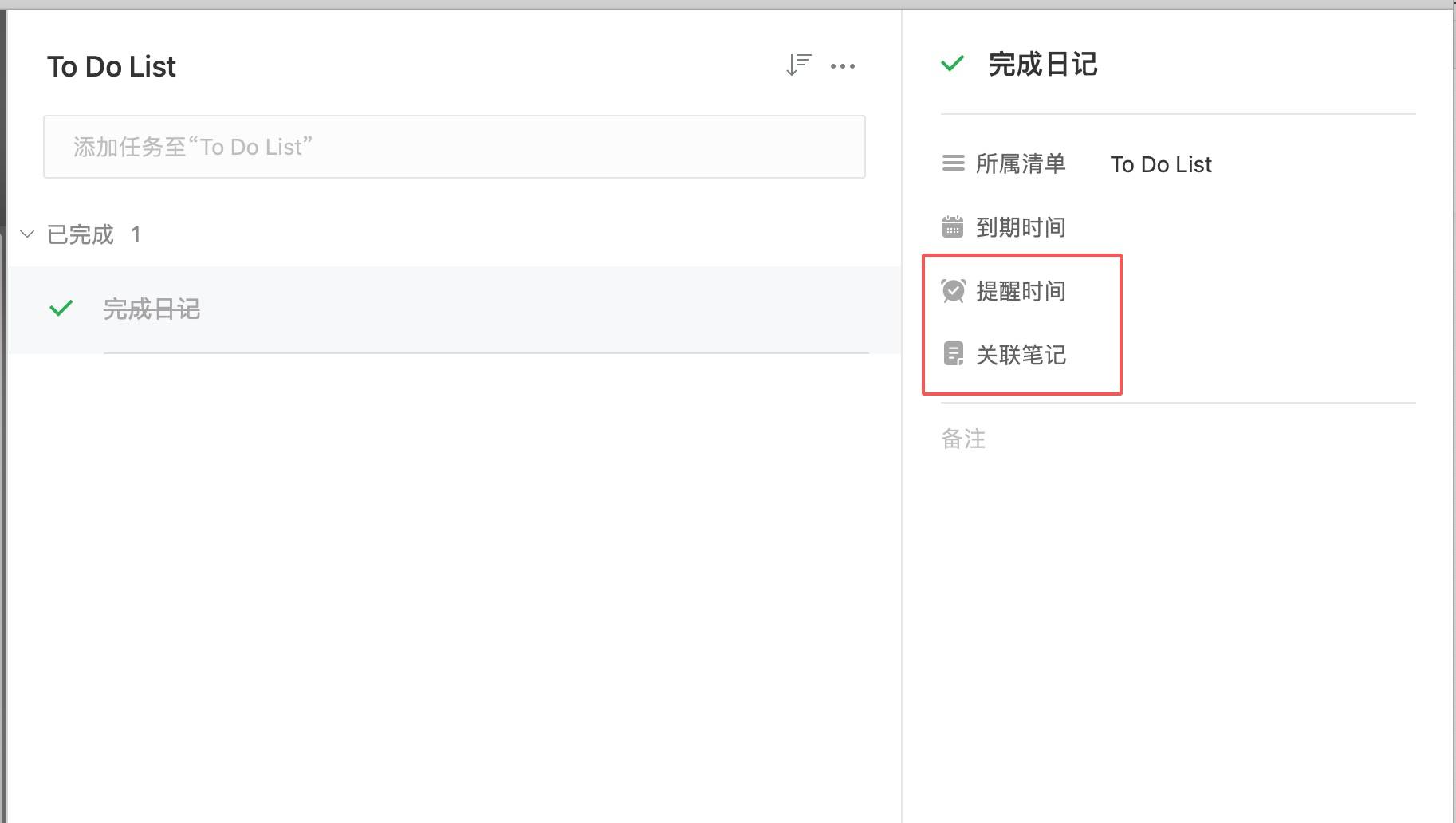This screenshot has width=1456, height=823.
Task: Change the list via the To Do List value
Action: (x=1160, y=164)
